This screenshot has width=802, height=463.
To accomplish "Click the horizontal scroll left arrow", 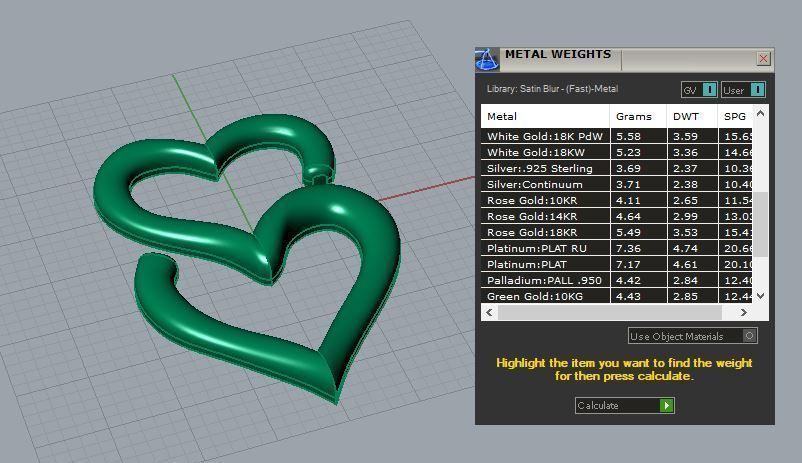I will [489, 312].
